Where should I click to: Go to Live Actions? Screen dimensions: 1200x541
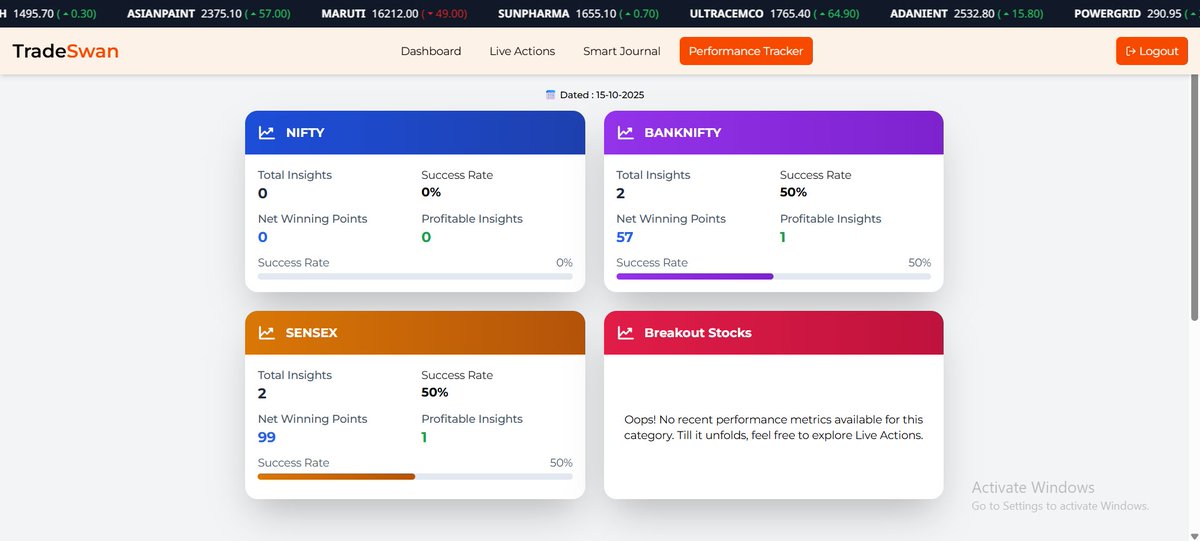pos(522,51)
